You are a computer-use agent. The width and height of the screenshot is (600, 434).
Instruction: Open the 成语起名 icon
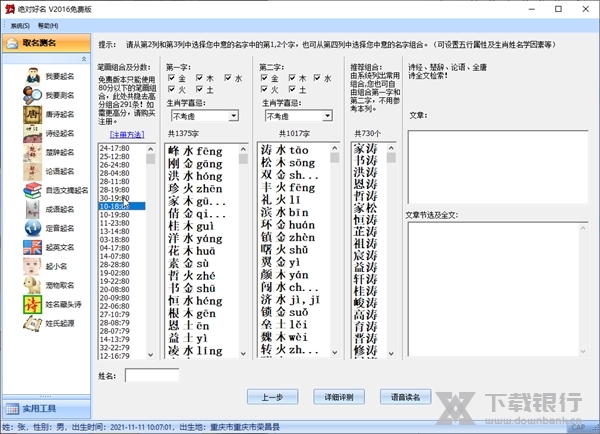coord(33,209)
